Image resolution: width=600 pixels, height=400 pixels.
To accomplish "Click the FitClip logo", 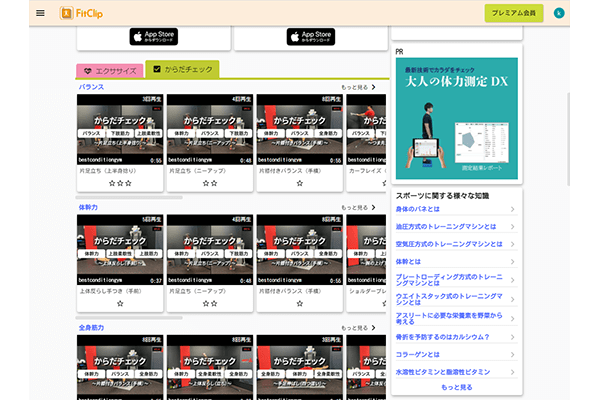I will (81, 13).
